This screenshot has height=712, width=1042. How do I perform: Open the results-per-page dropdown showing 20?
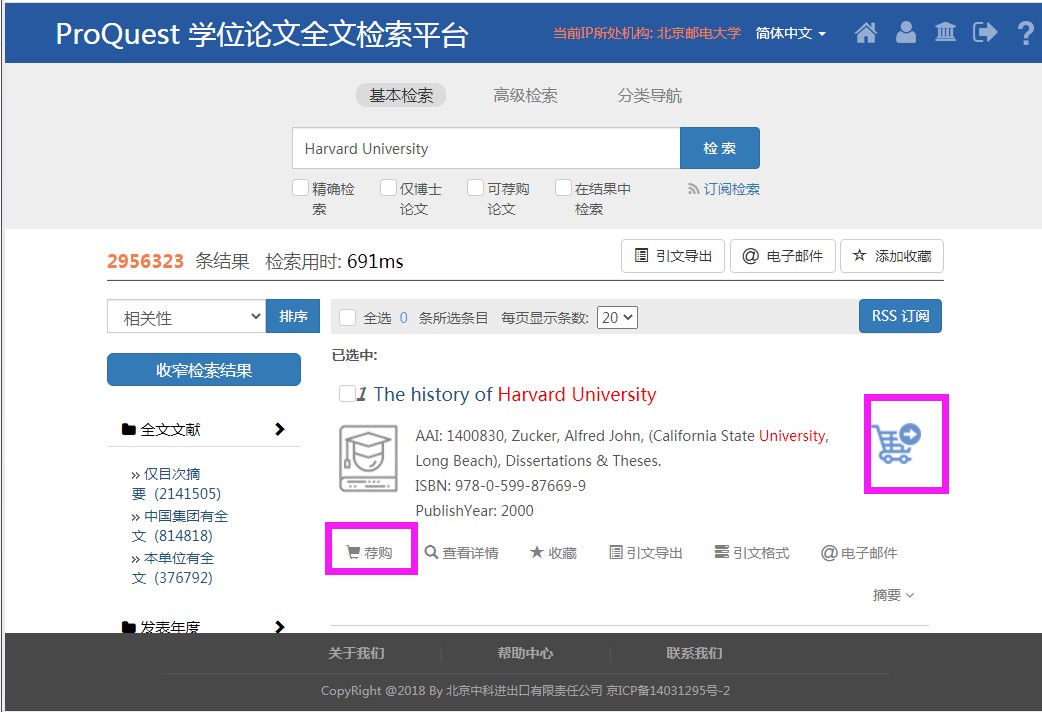617,318
